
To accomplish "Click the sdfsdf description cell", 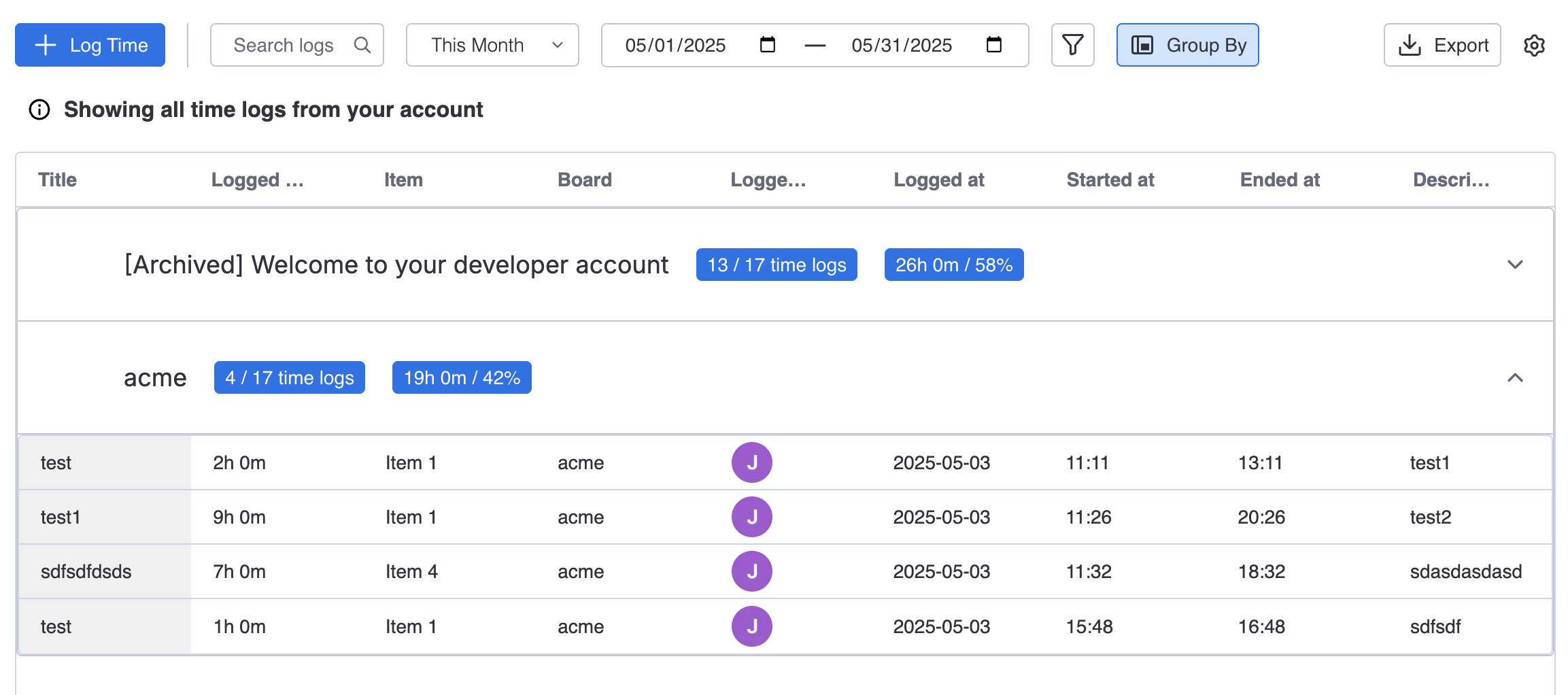I will click(x=1435, y=627).
